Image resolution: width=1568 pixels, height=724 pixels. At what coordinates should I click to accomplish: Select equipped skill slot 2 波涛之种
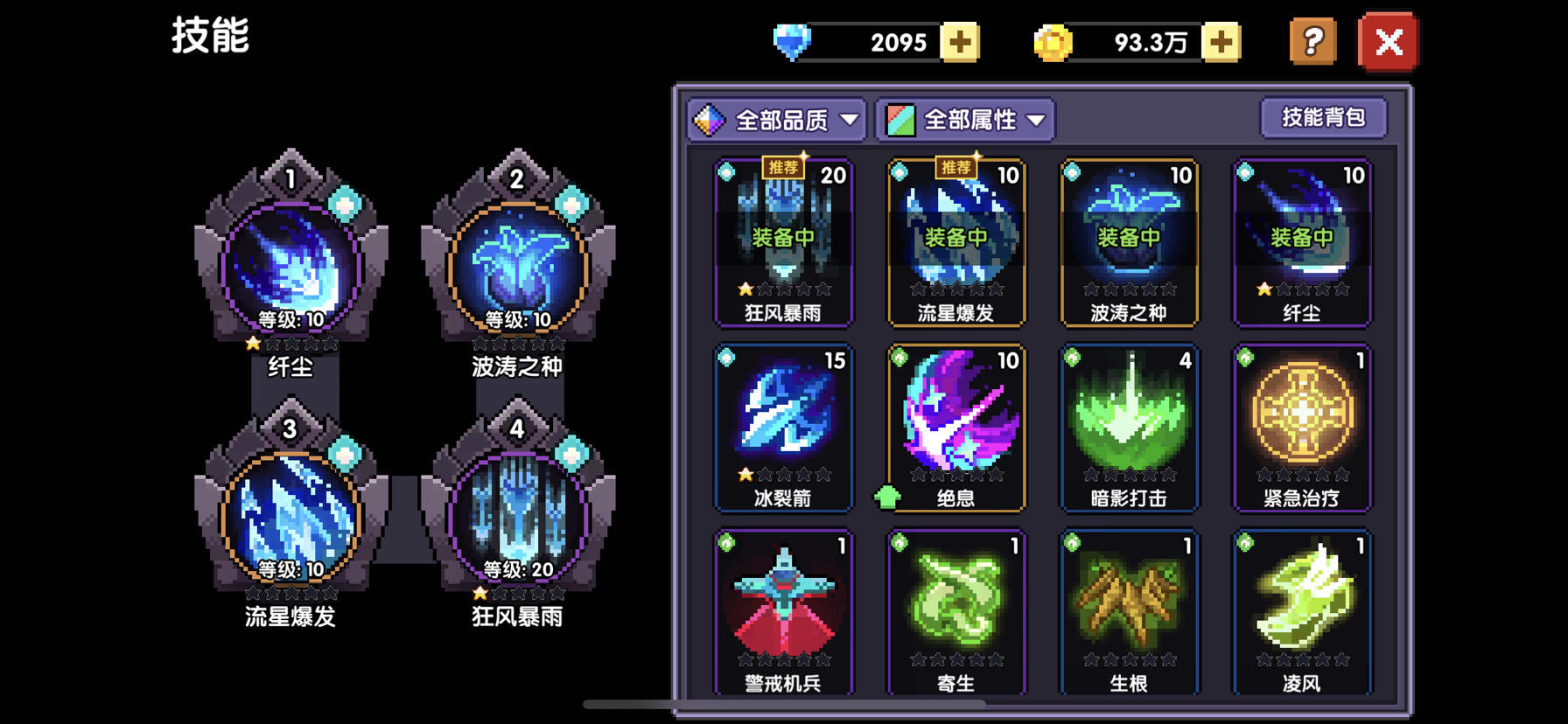(x=518, y=262)
